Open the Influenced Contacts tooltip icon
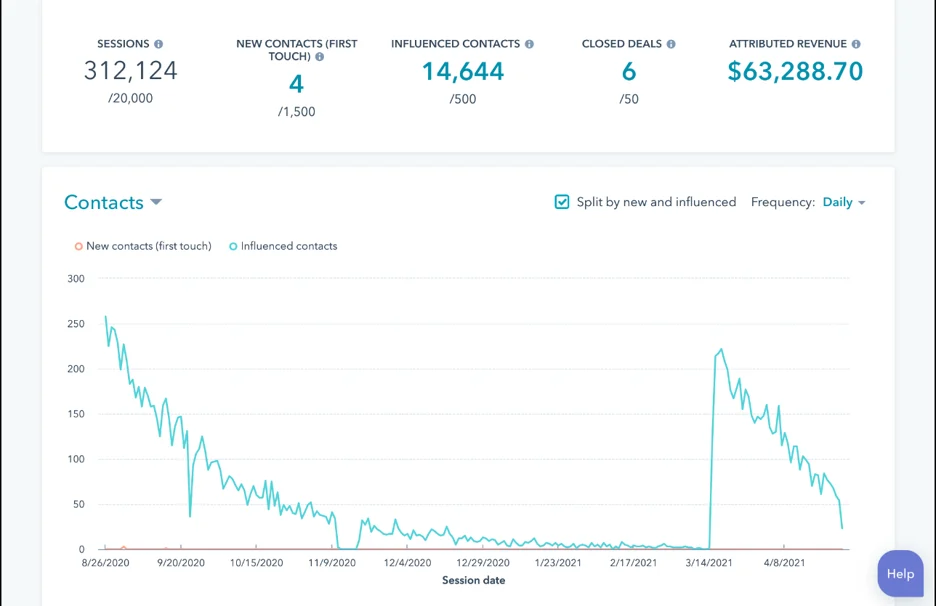This screenshot has width=936, height=606. tap(530, 44)
